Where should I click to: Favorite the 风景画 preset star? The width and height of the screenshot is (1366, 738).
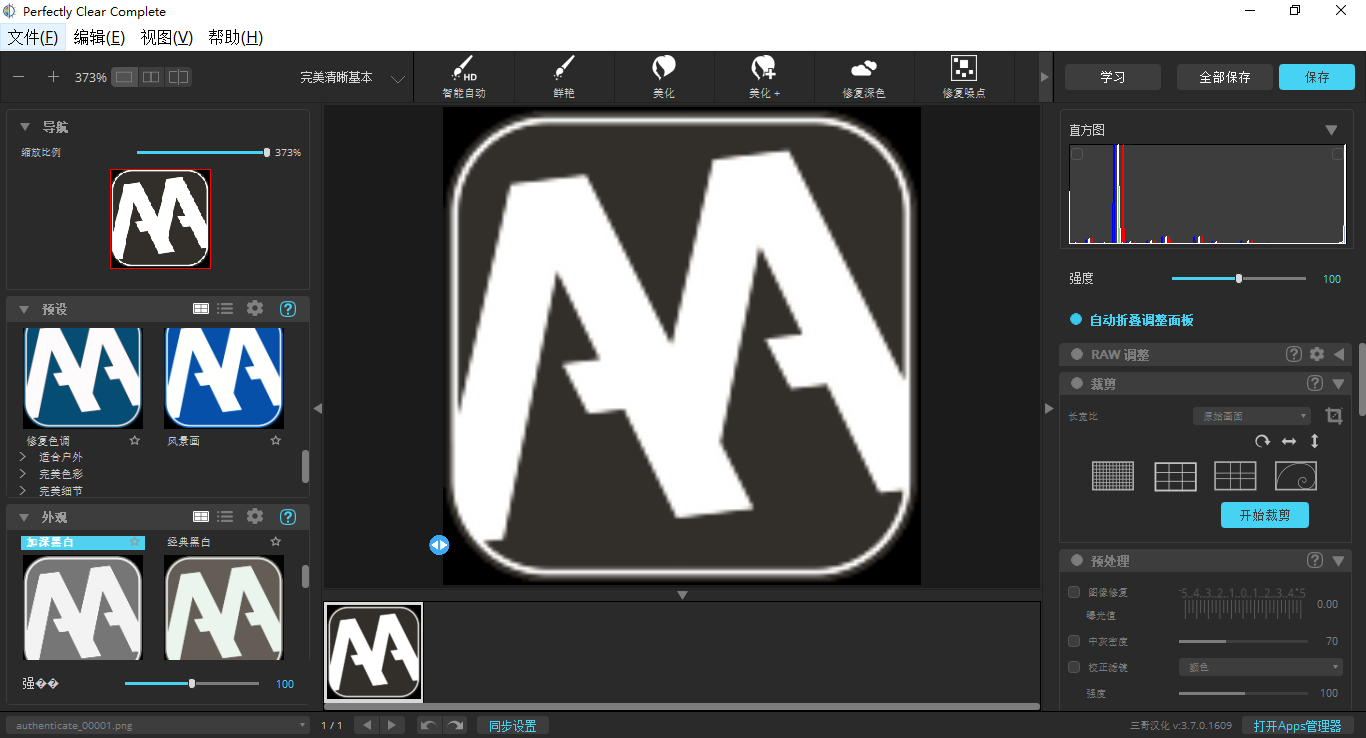click(276, 440)
